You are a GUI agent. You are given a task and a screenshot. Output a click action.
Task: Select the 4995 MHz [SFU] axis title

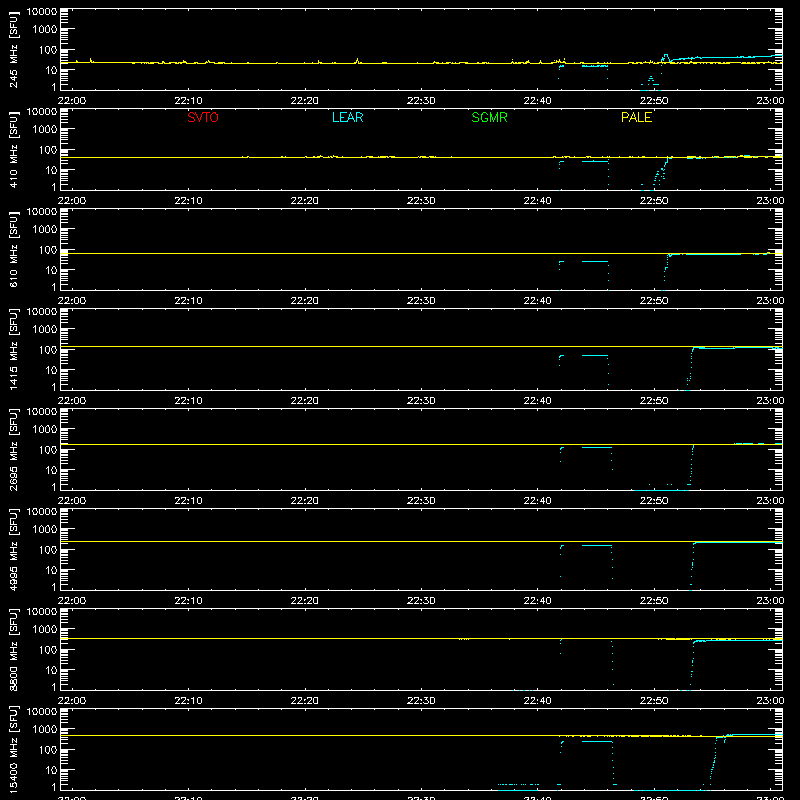pos(13,549)
